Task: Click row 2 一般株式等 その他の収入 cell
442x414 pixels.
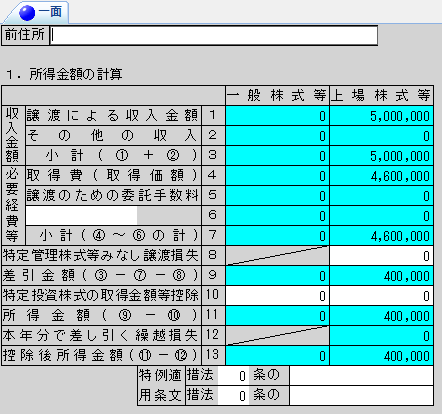Action: (x=277, y=136)
